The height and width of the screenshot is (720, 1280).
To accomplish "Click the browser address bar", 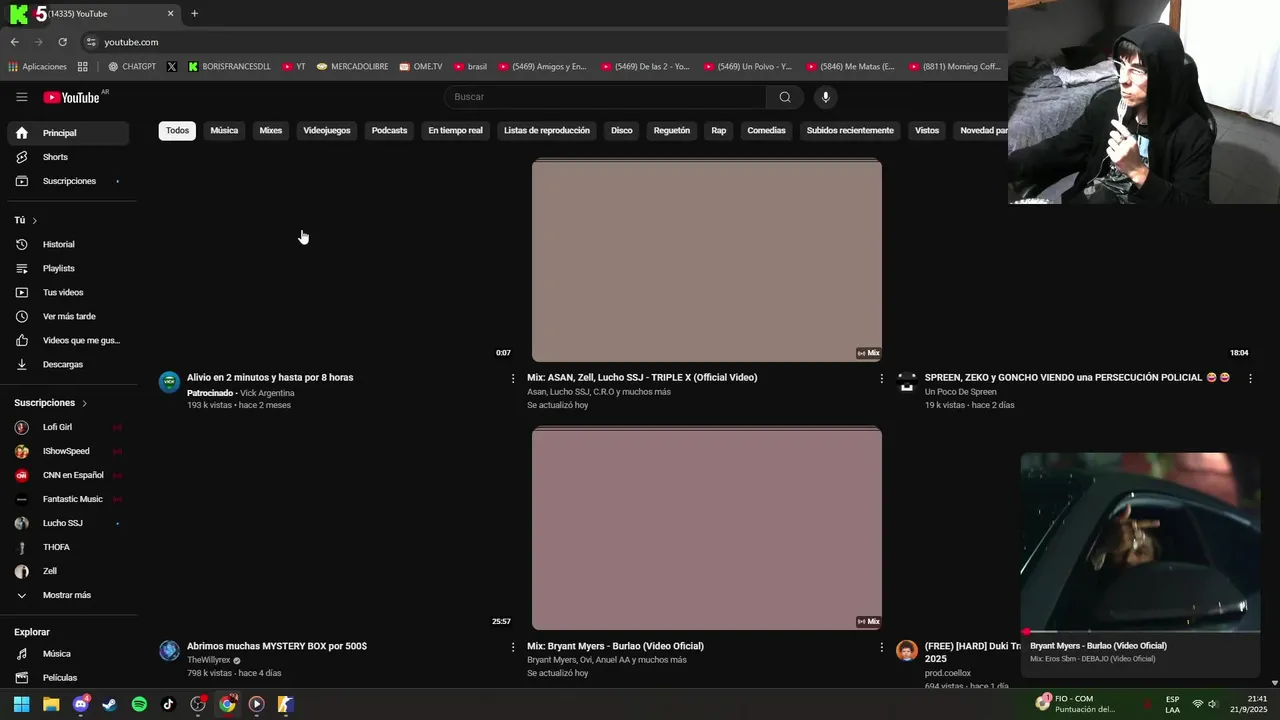I will (540, 42).
